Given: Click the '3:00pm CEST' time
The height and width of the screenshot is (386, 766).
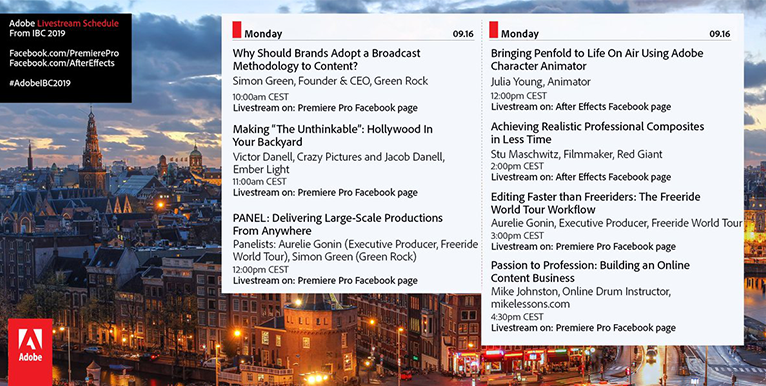Looking at the screenshot, I should coord(517,236).
